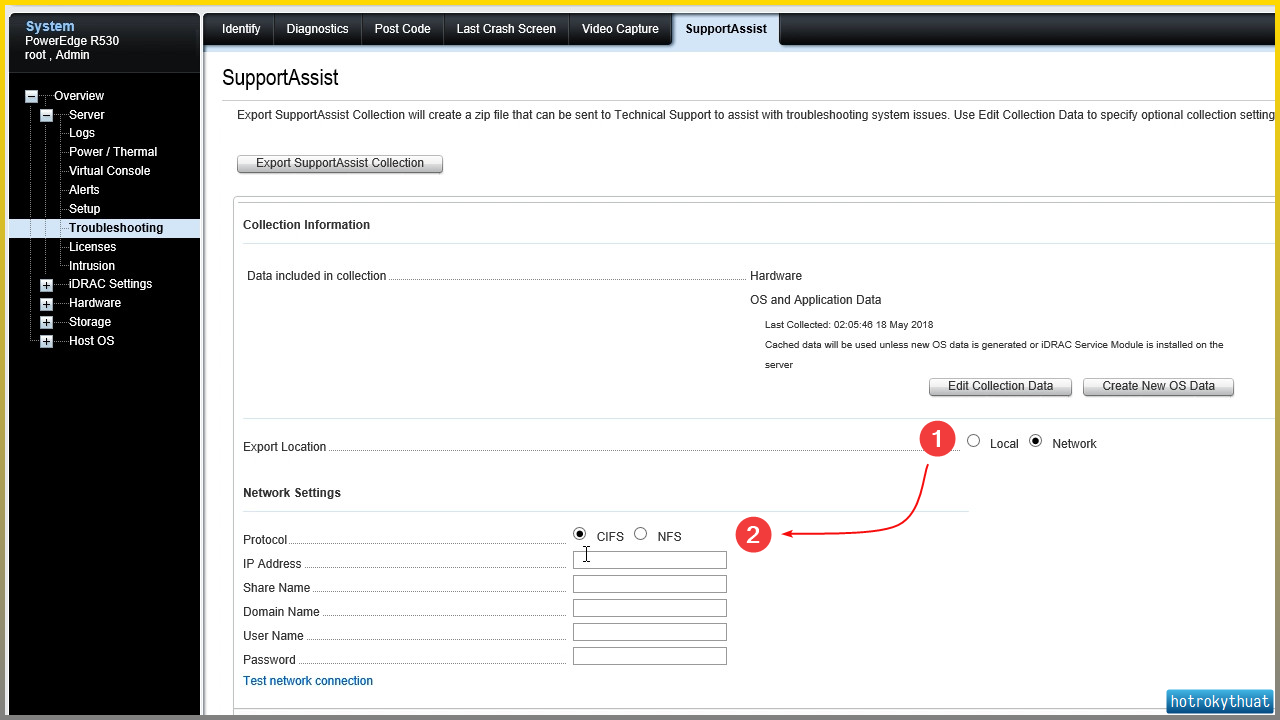Open Virtual Console tree item
Image resolution: width=1280 pixels, height=720 pixels.
pos(109,171)
